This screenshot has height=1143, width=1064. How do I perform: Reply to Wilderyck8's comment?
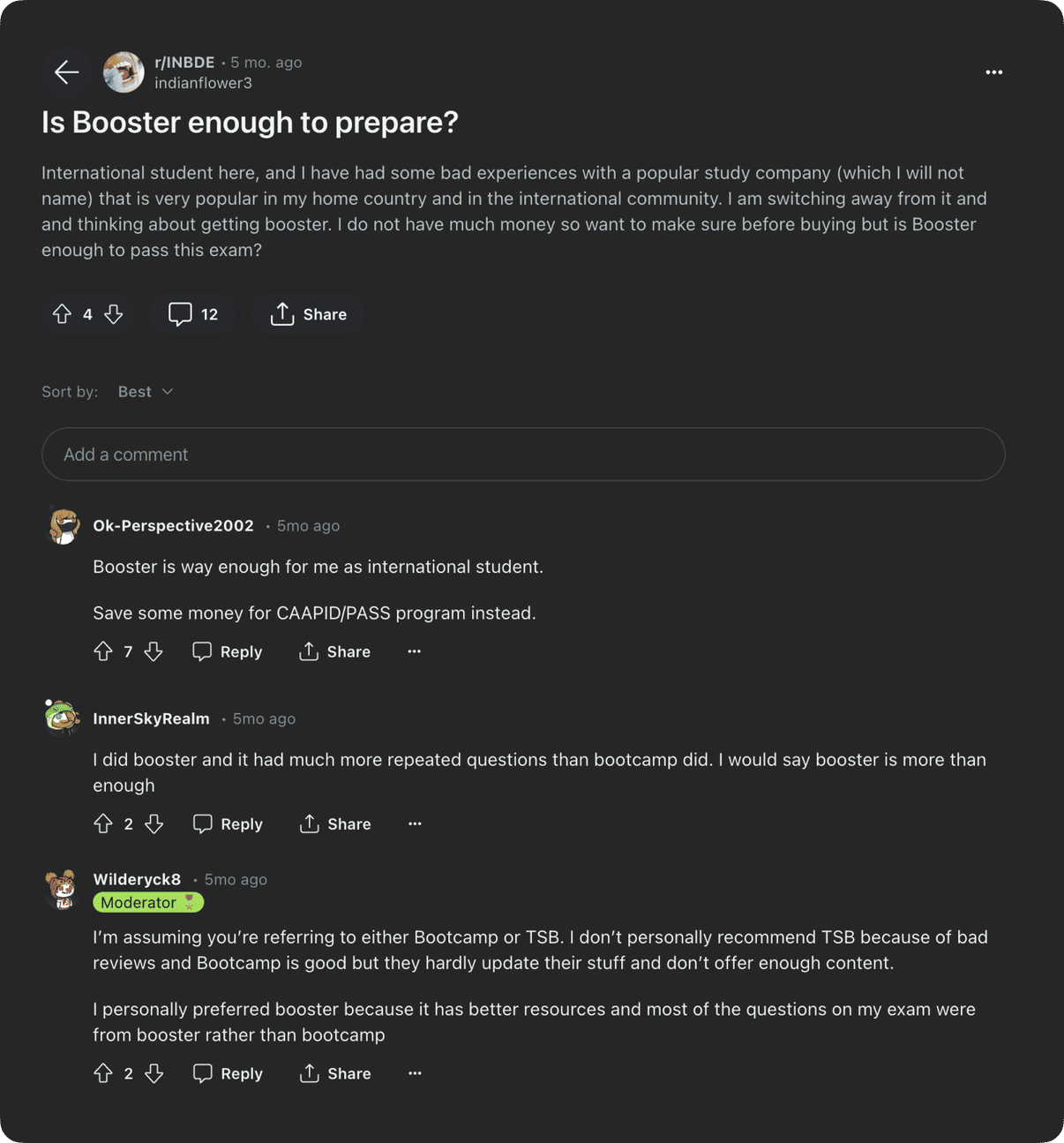pyautogui.click(x=229, y=1073)
